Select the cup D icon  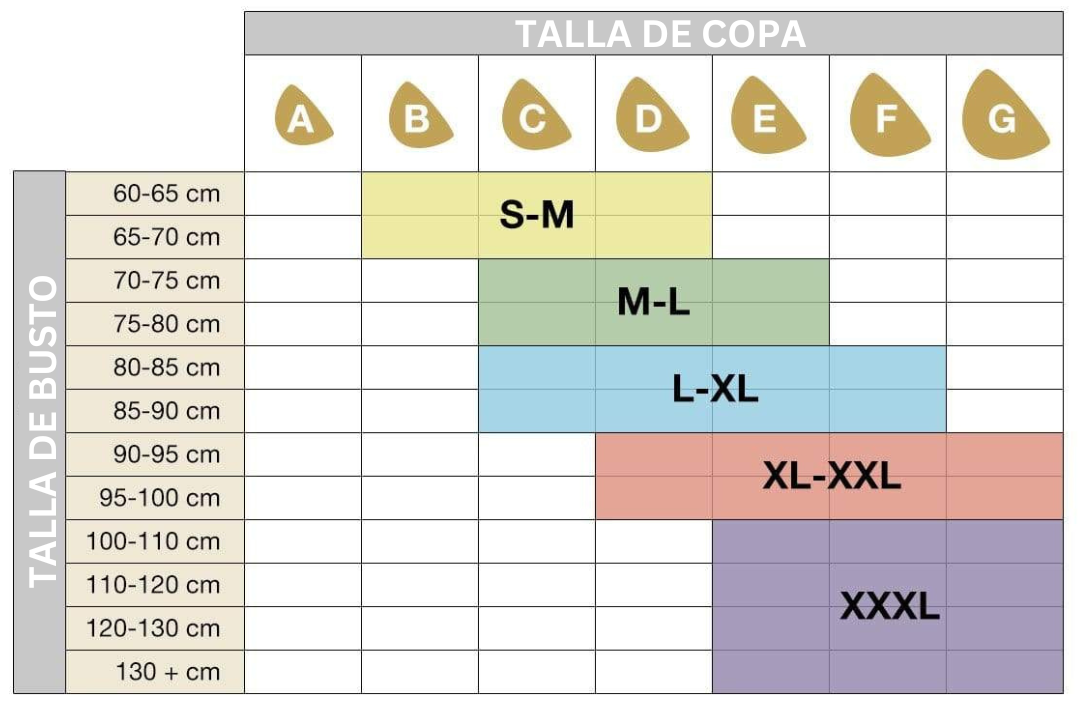point(652,117)
